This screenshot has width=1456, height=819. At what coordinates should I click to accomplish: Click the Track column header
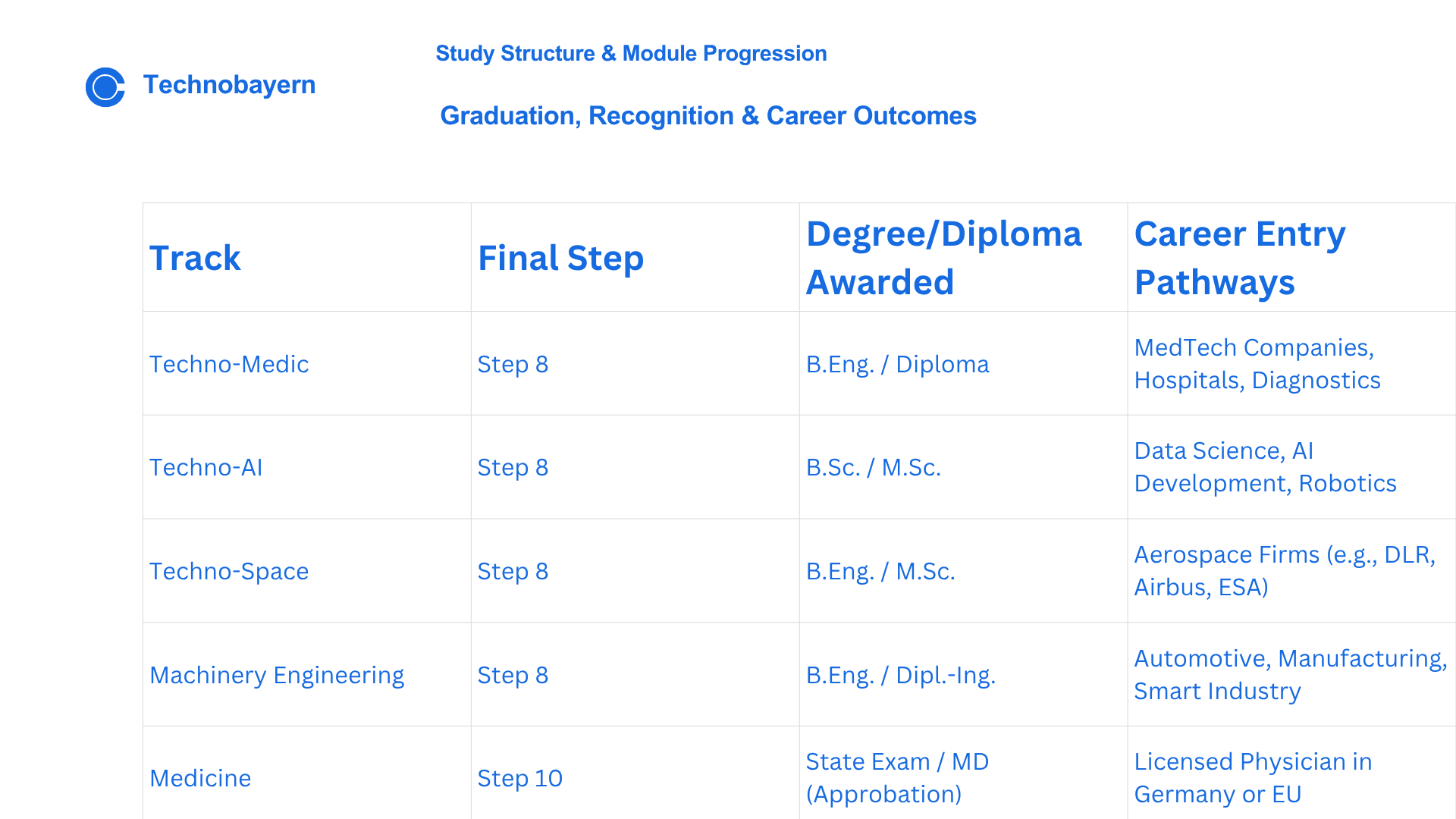point(307,257)
